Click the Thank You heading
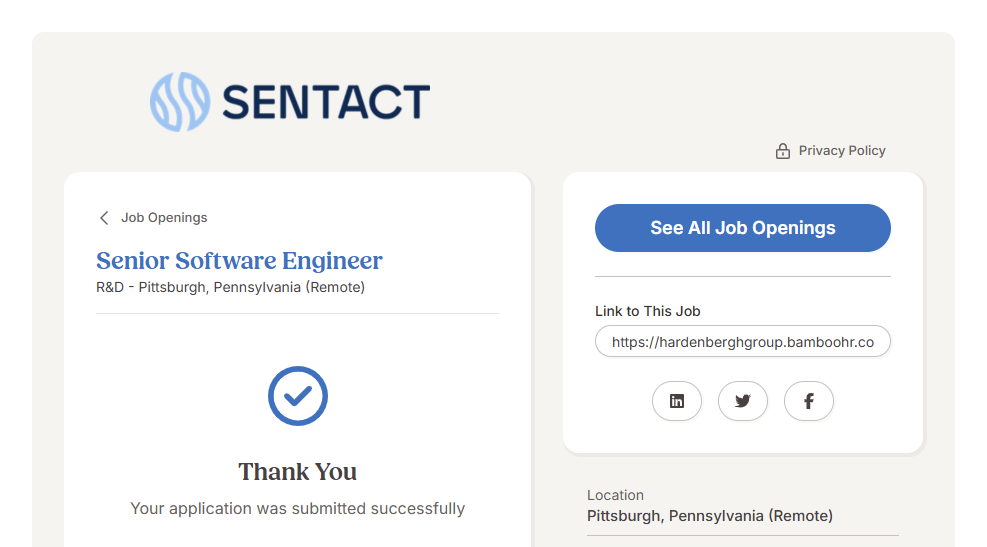 pyautogui.click(x=297, y=472)
